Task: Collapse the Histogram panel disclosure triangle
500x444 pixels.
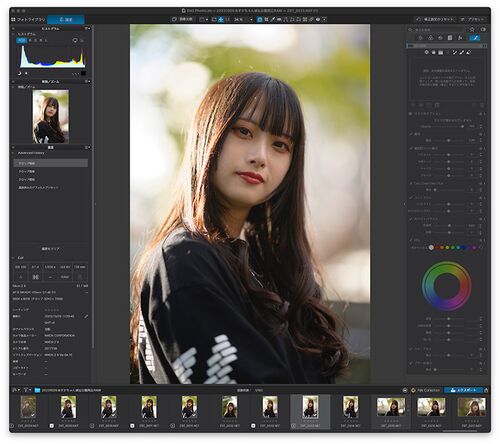Action: point(13,34)
